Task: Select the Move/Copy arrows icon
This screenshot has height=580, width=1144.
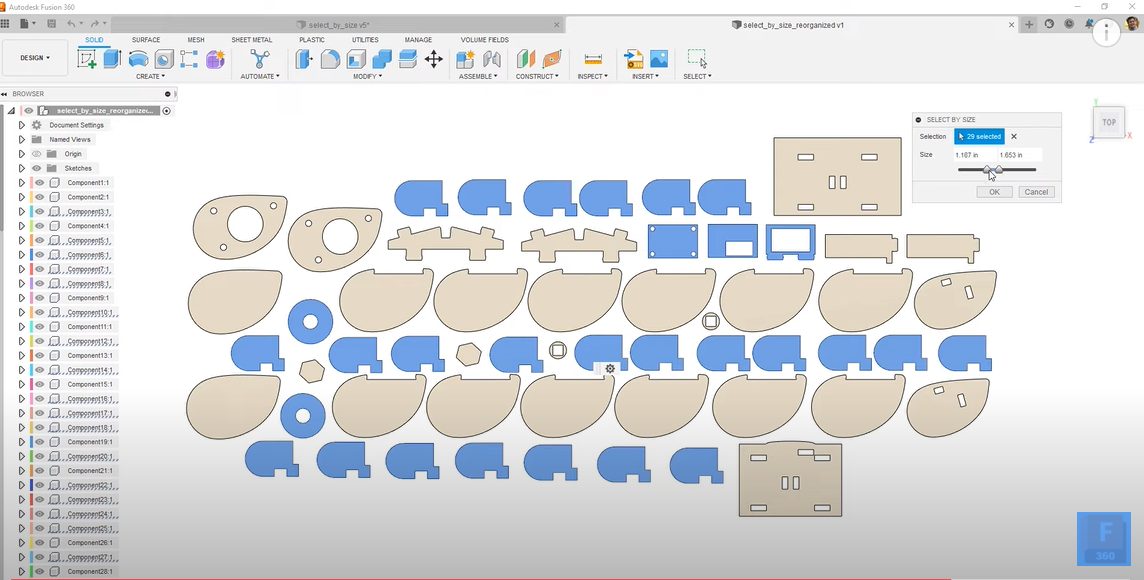Action: pyautogui.click(x=434, y=59)
